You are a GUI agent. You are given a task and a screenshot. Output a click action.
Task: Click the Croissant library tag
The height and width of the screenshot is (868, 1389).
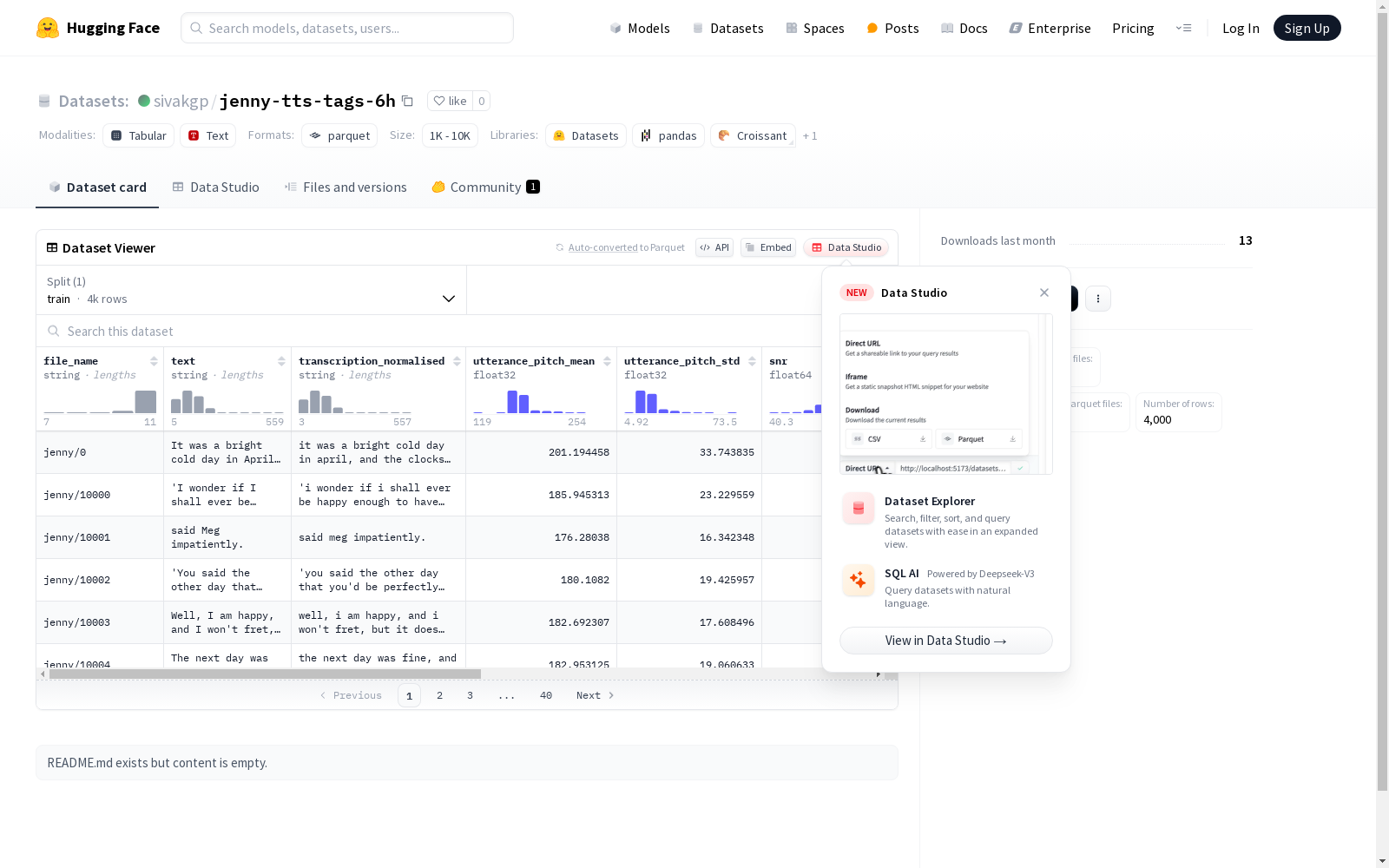[x=753, y=135]
